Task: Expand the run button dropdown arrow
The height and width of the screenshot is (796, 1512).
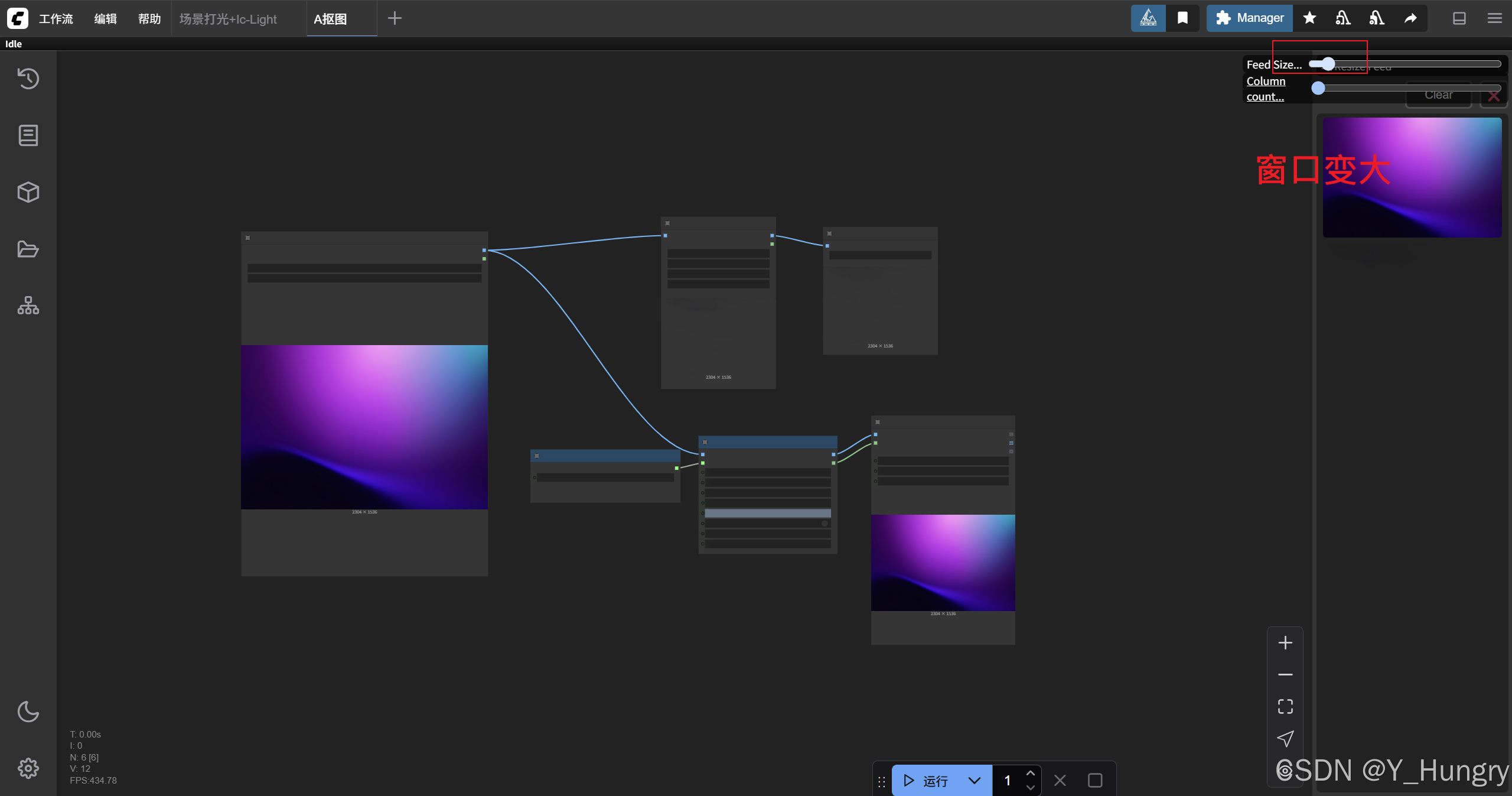Action: click(975, 781)
